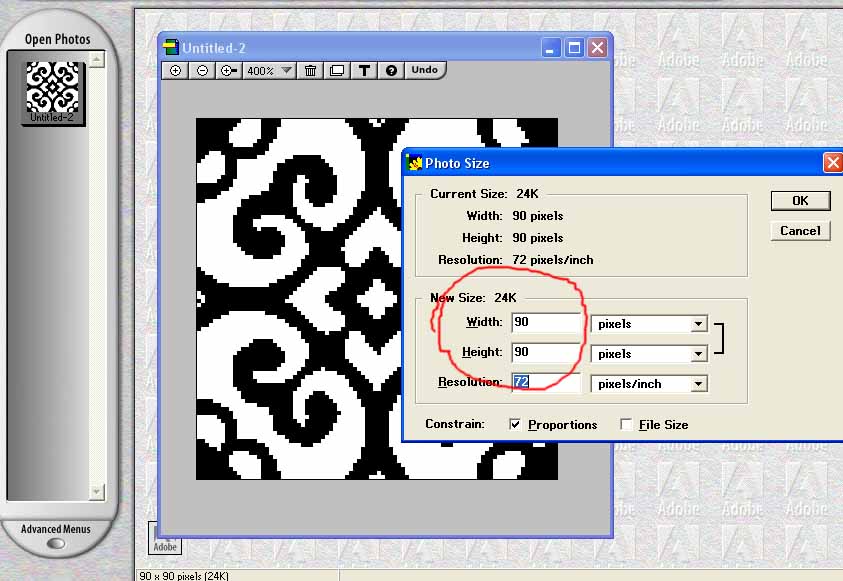Enable the File Size constrain checkbox

(x=626, y=425)
